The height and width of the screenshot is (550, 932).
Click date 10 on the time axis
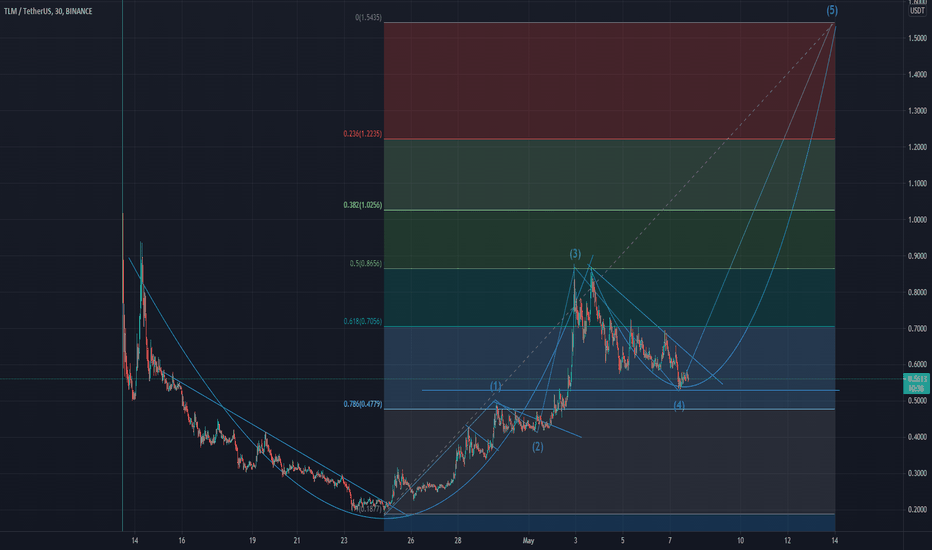[x=741, y=540]
